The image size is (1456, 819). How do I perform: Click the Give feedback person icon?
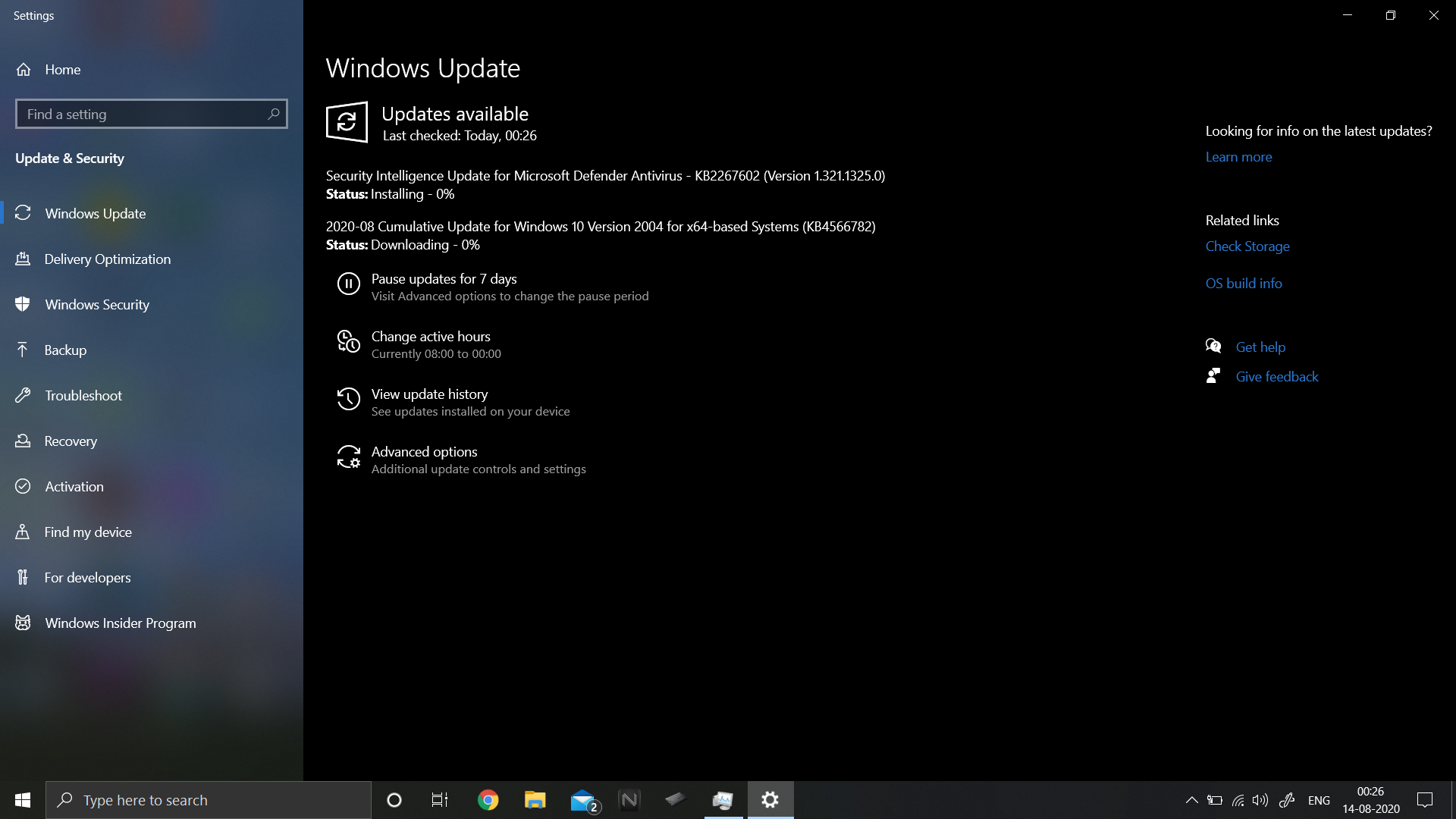[1213, 376]
